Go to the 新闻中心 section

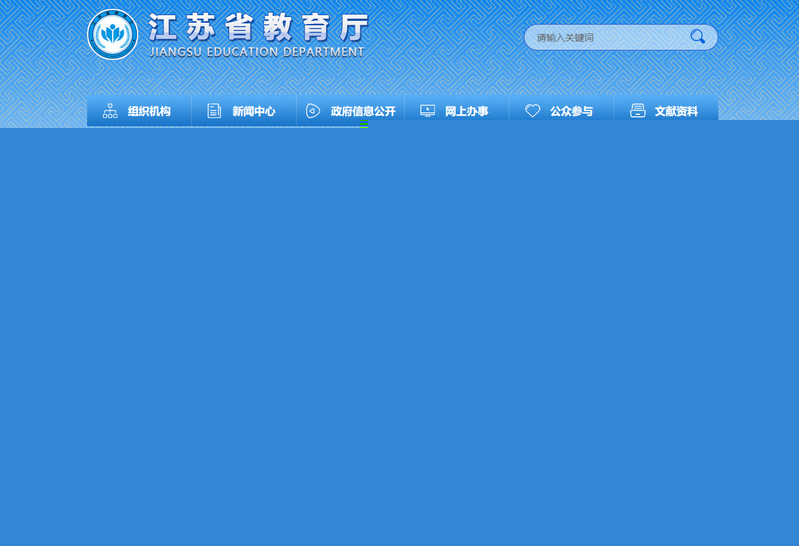click(x=254, y=111)
